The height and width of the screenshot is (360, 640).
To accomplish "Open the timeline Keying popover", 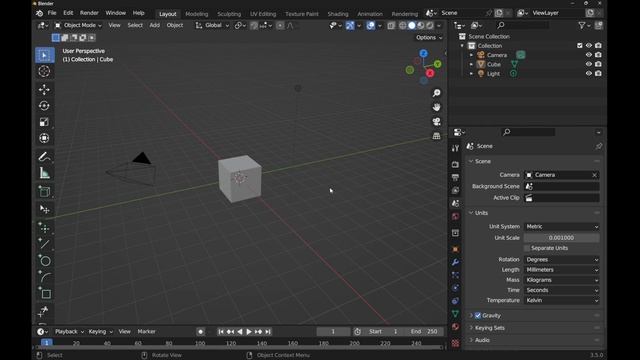I will pos(100,332).
